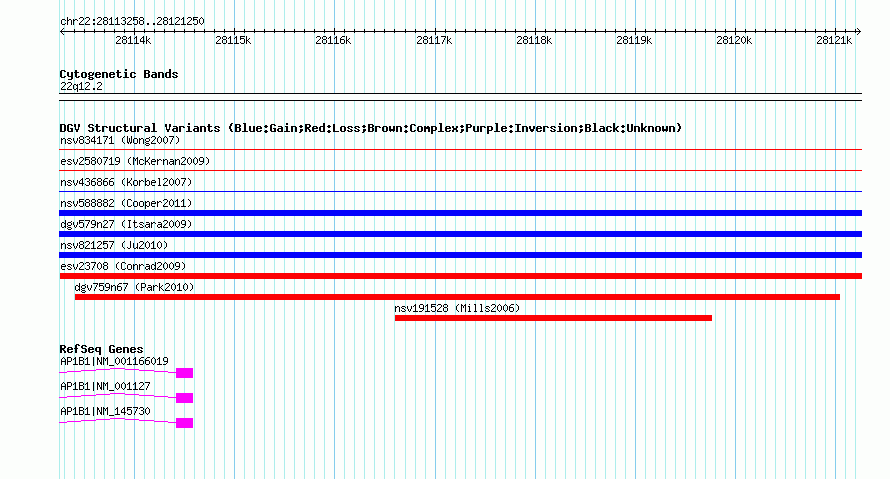Click the magenta exon box of NM_001166019

pyautogui.click(x=184, y=373)
